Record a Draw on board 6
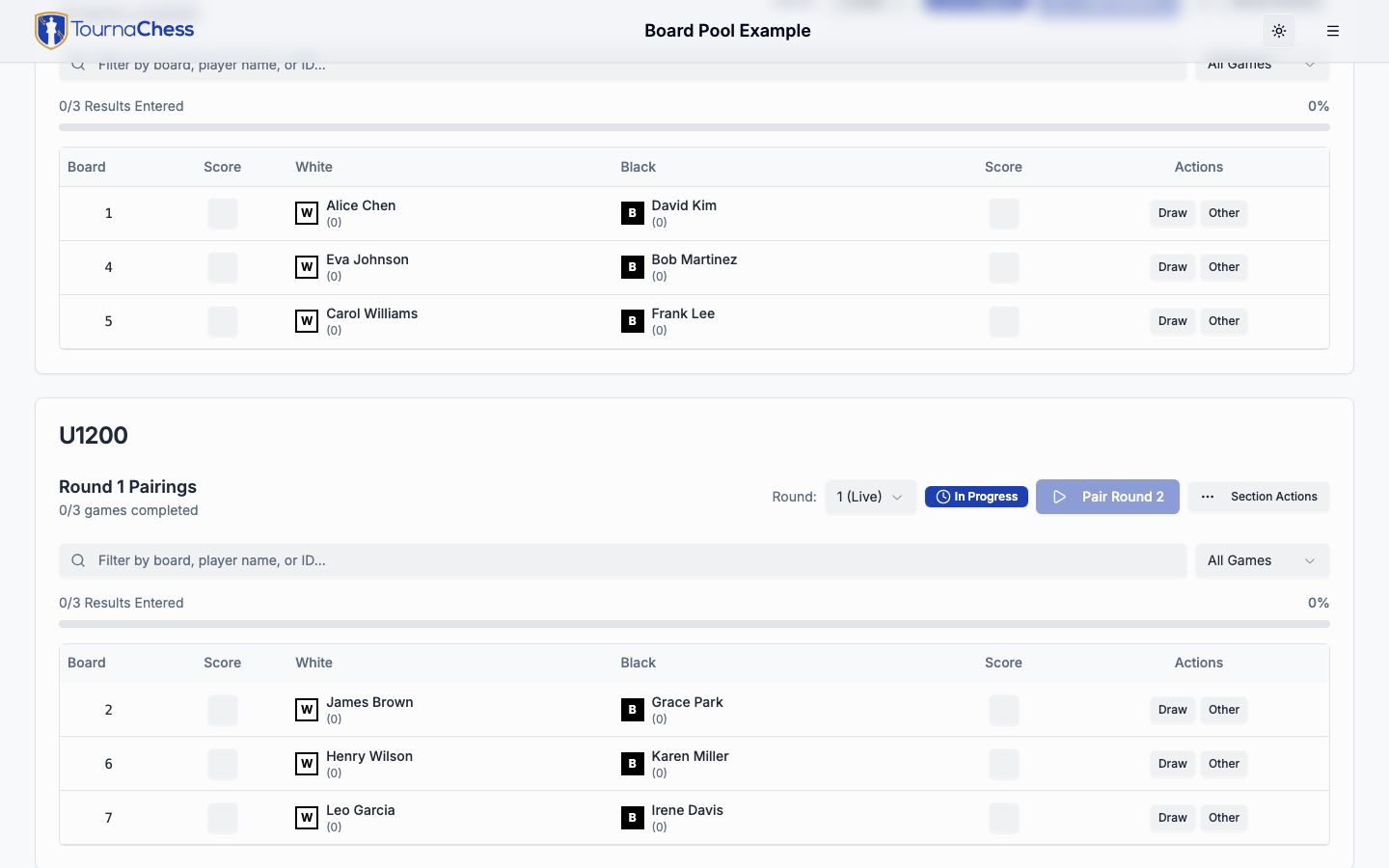The height and width of the screenshot is (868, 1389). 1173,764
